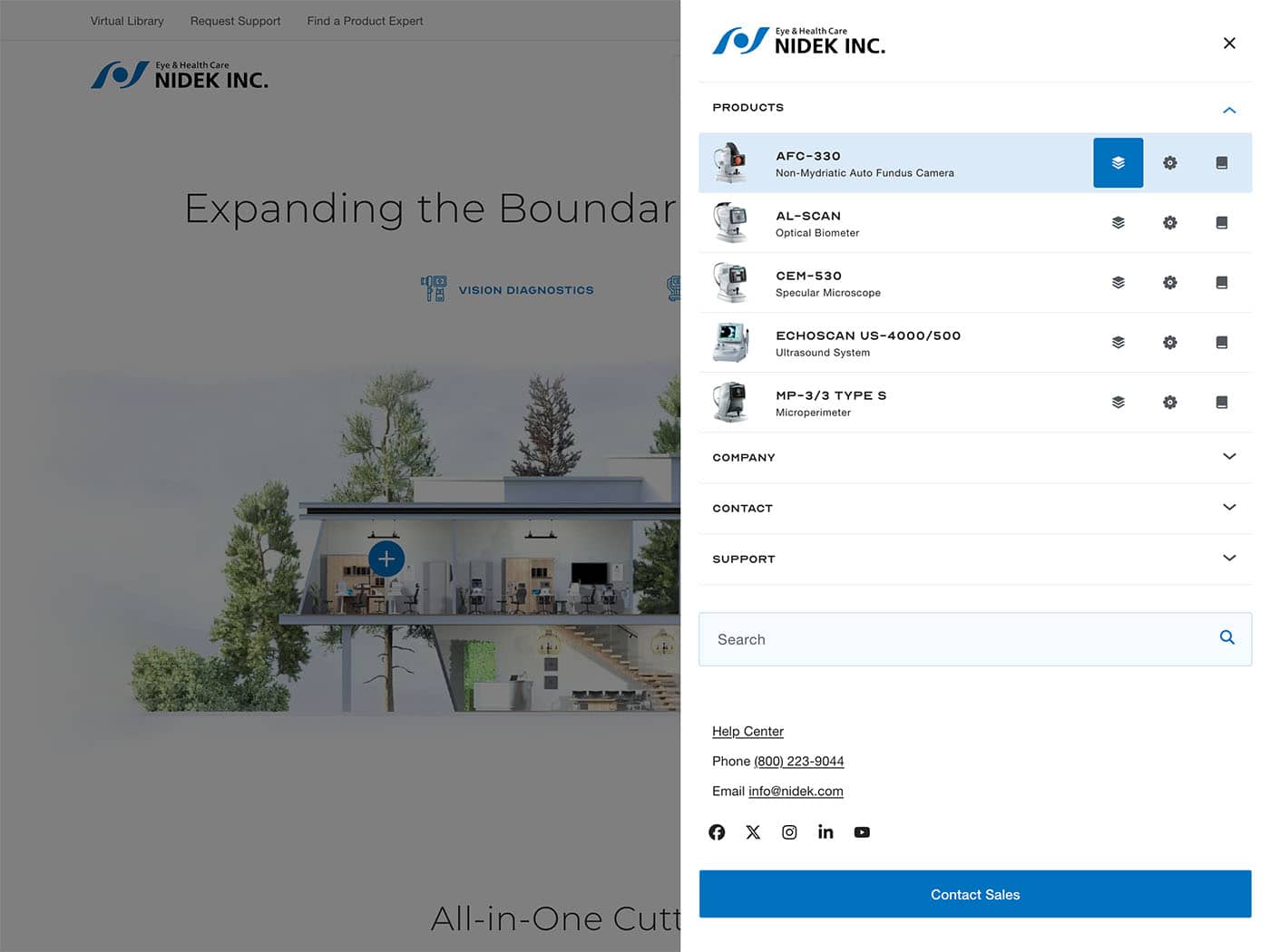Open NIDEK's YouTube channel
Image resolution: width=1270 pixels, height=952 pixels.
[862, 832]
